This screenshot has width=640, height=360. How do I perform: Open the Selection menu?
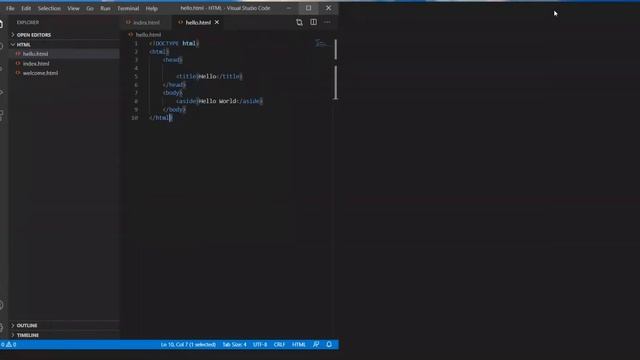(49, 8)
